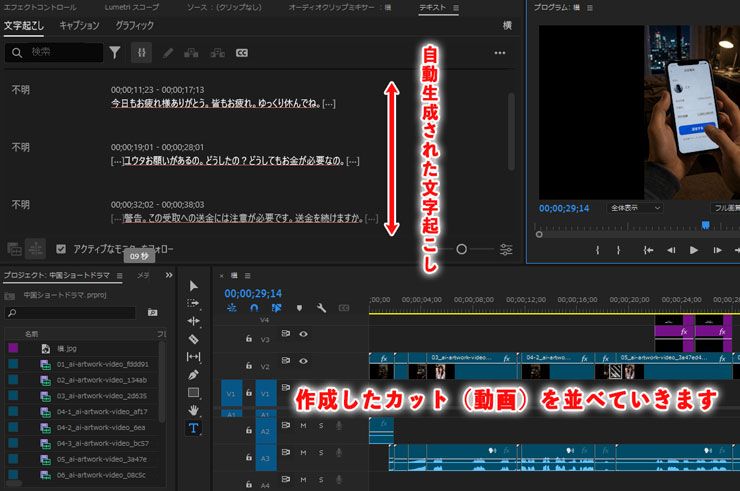
Task: Select the Type tool
Action: pos(193,428)
